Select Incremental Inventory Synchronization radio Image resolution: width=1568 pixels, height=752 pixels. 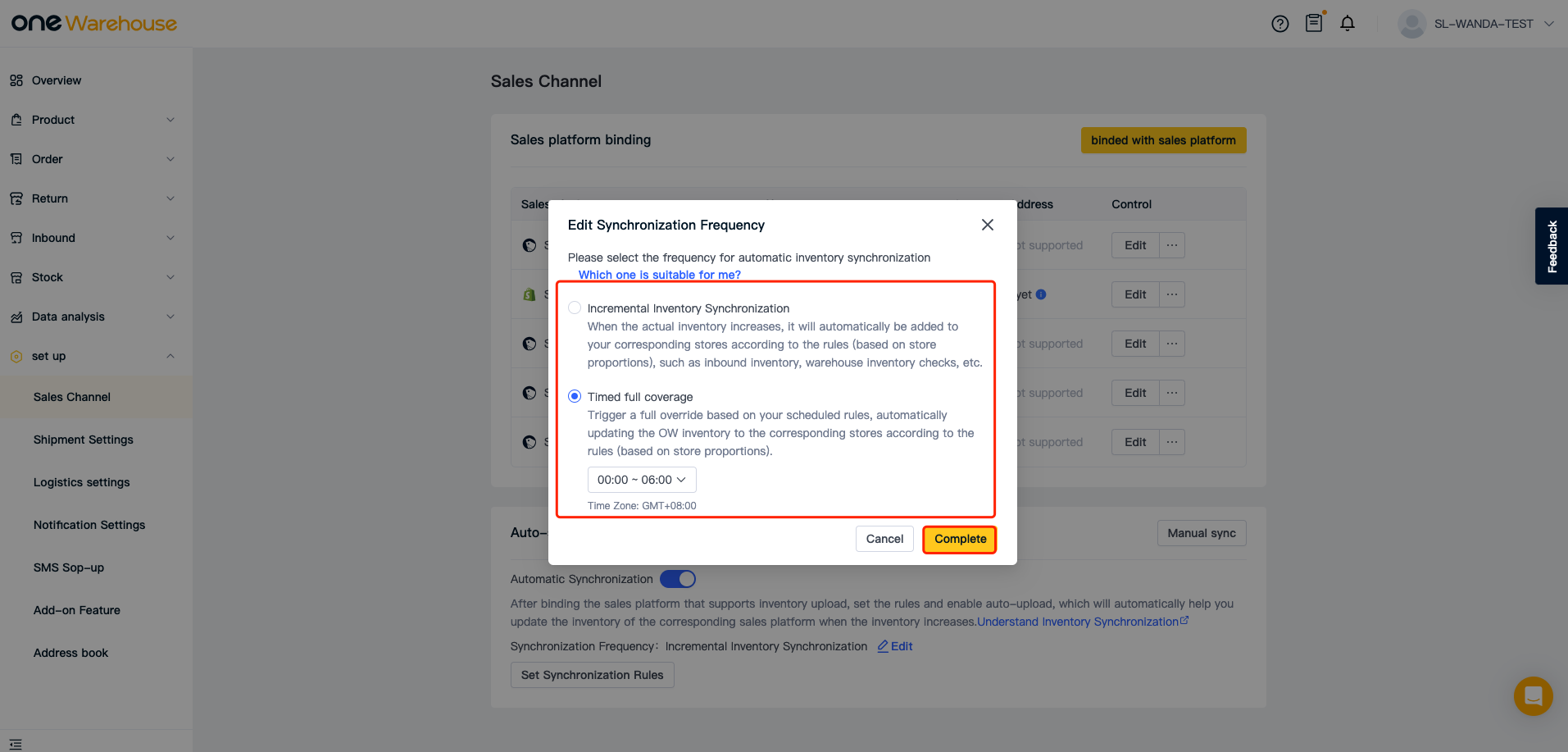(x=575, y=308)
